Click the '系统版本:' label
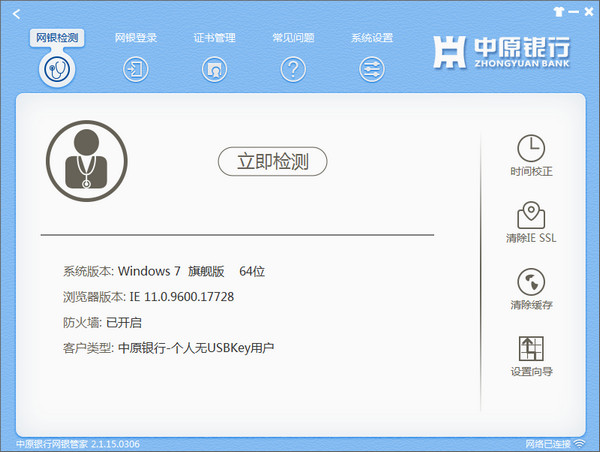The image size is (600, 452). tap(88, 271)
